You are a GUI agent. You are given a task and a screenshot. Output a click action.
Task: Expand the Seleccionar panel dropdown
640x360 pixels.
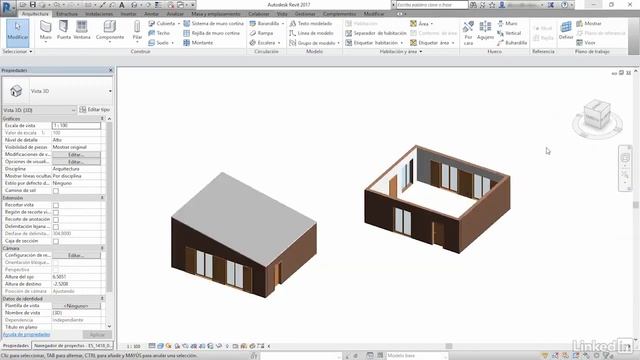17,52
